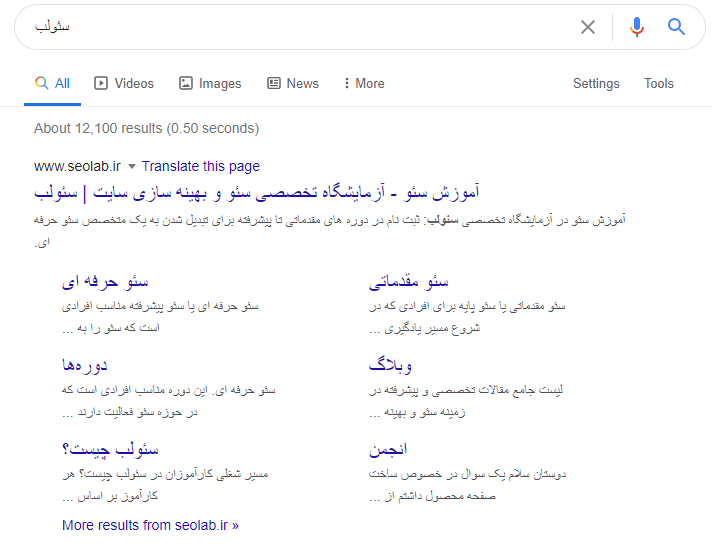Open the سئو حرفه ای sitelink

[105, 282]
